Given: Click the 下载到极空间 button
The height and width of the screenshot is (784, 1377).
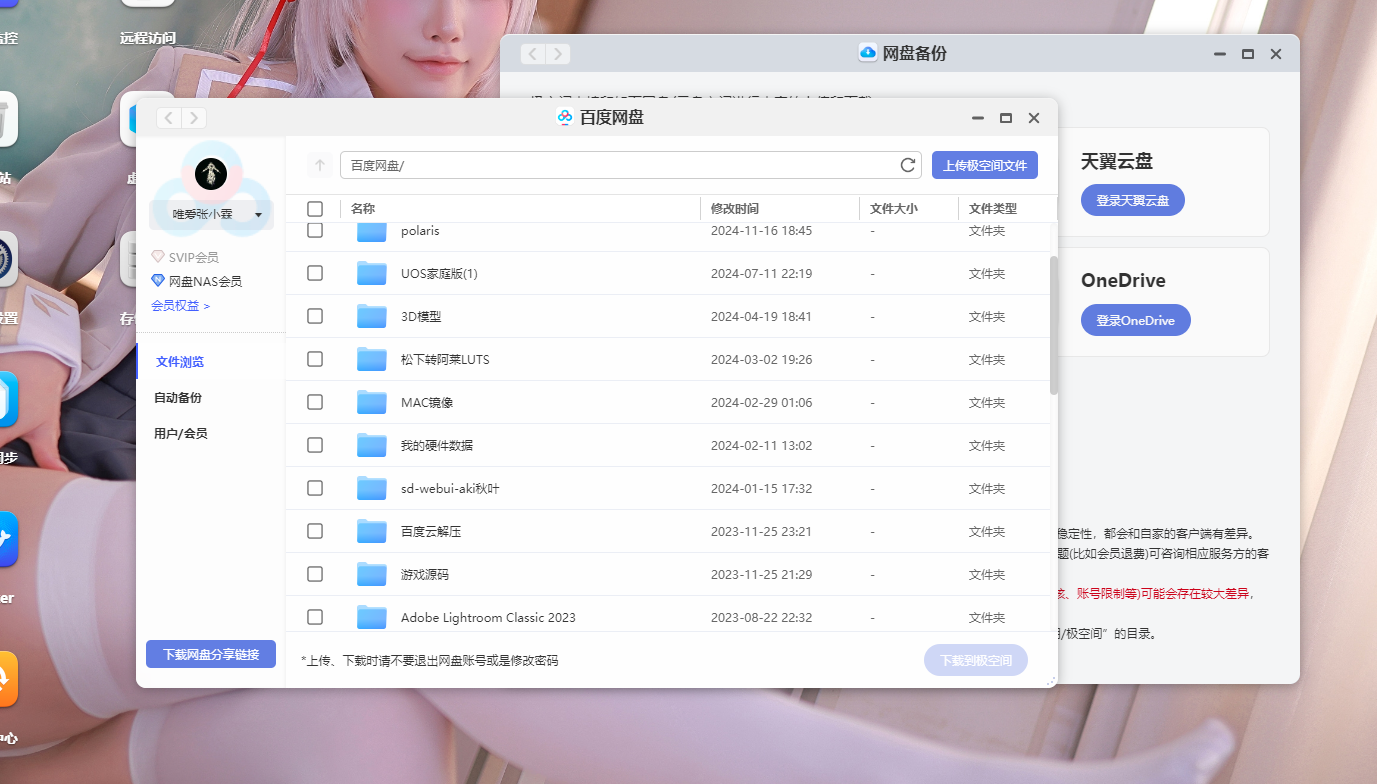Looking at the screenshot, I should [976, 660].
